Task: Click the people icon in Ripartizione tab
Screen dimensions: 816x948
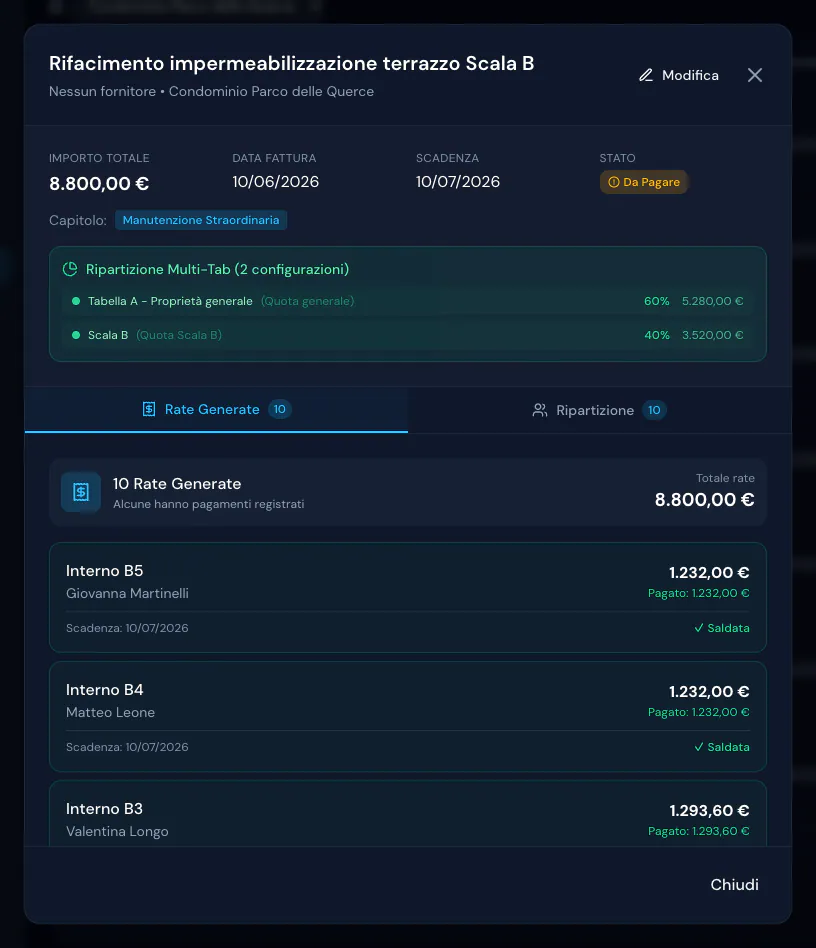Action: click(x=540, y=411)
